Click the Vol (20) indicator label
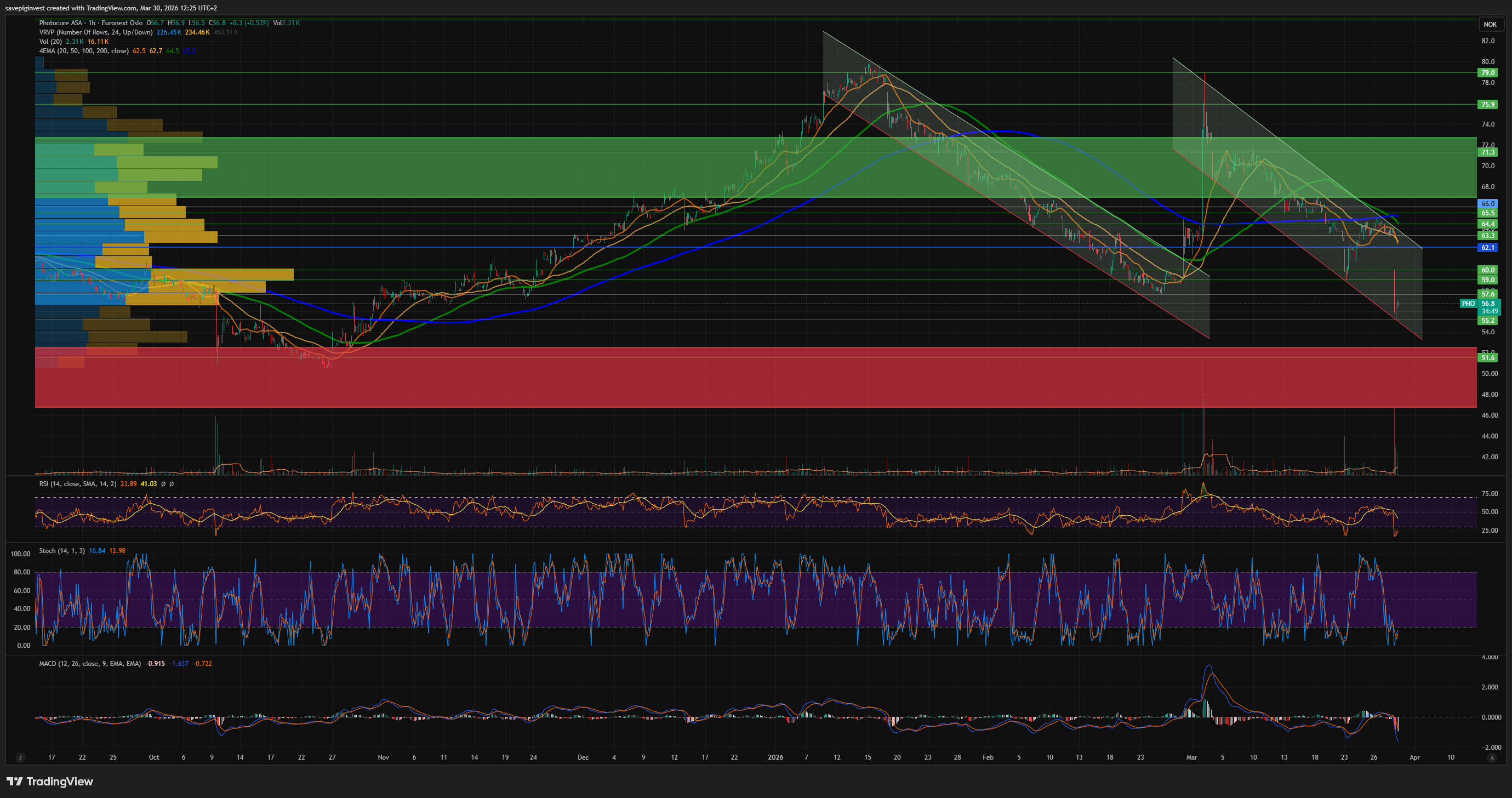This screenshot has width=1512, height=798. (50, 42)
